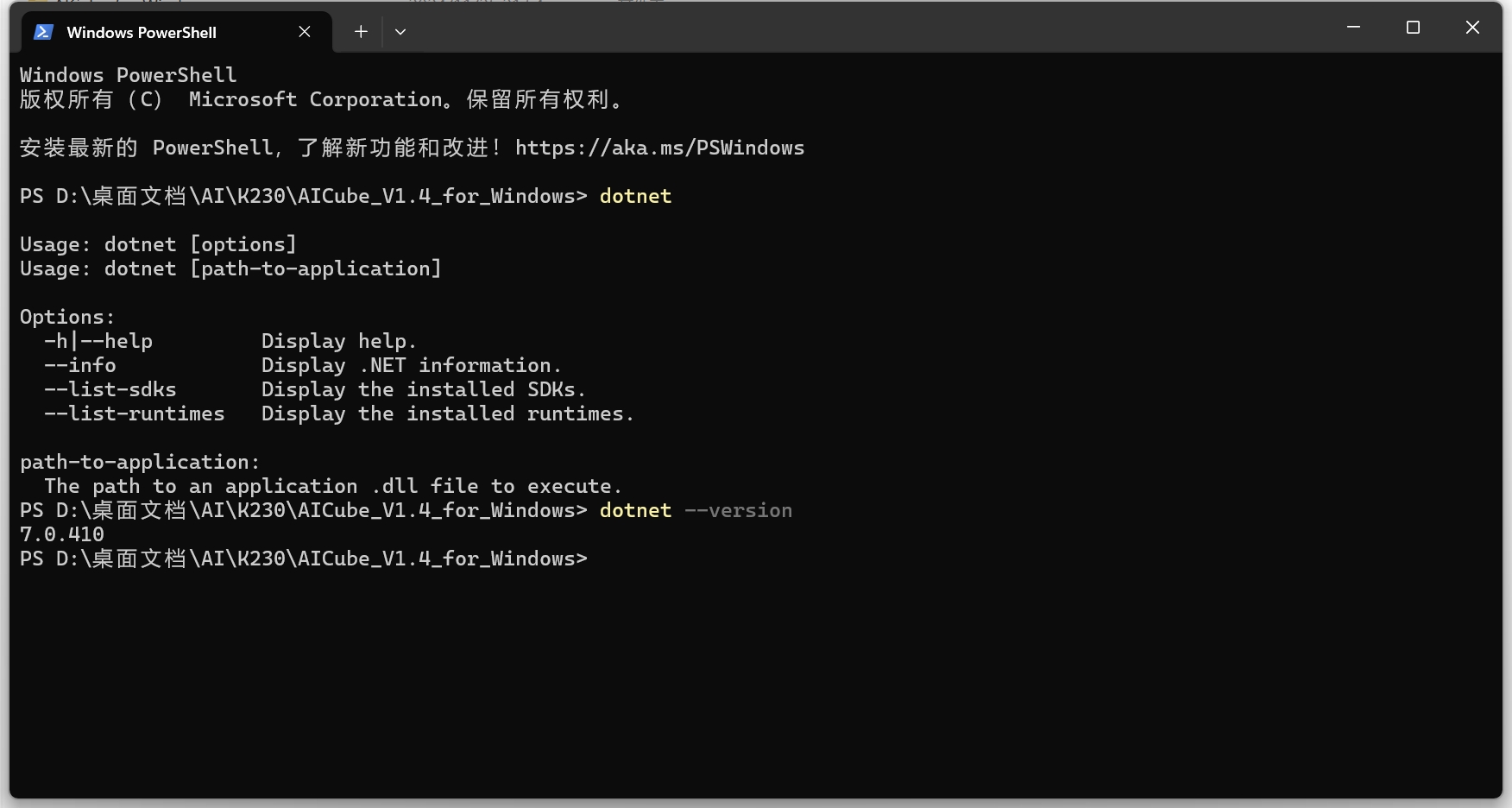Close the terminal window
The height and width of the screenshot is (808, 1512).
(1472, 28)
